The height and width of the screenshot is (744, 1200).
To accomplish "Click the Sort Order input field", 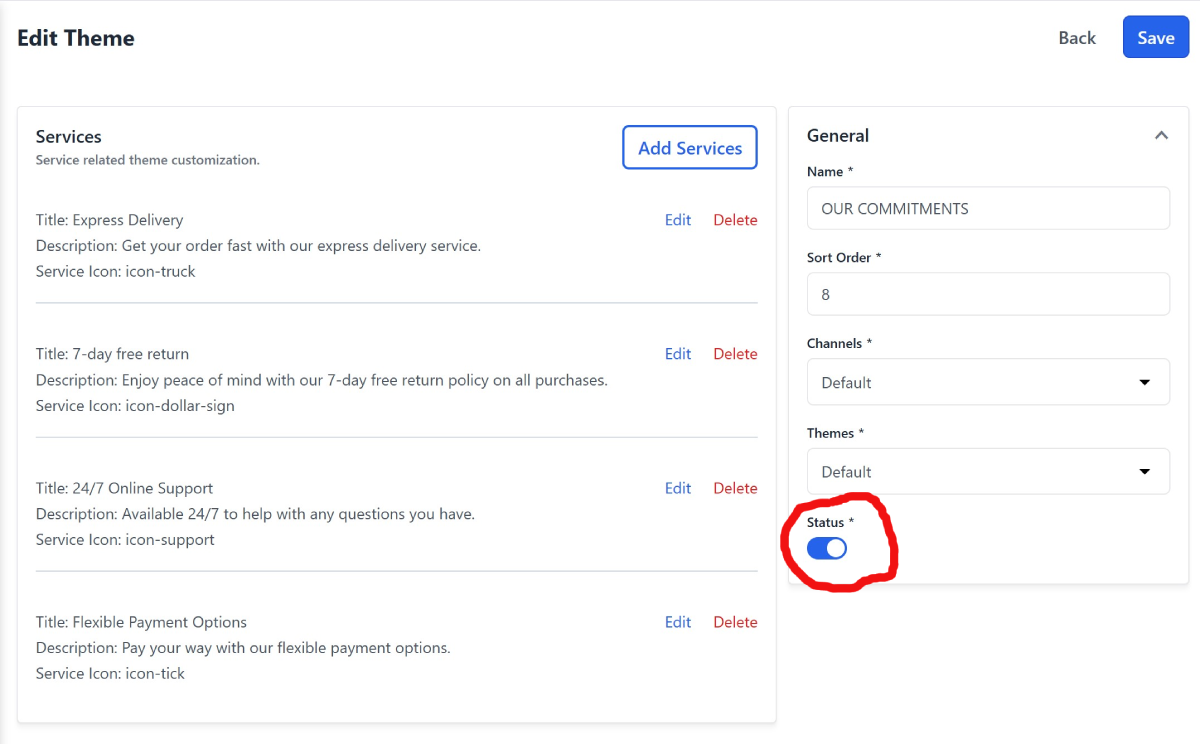I will (987, 294).
